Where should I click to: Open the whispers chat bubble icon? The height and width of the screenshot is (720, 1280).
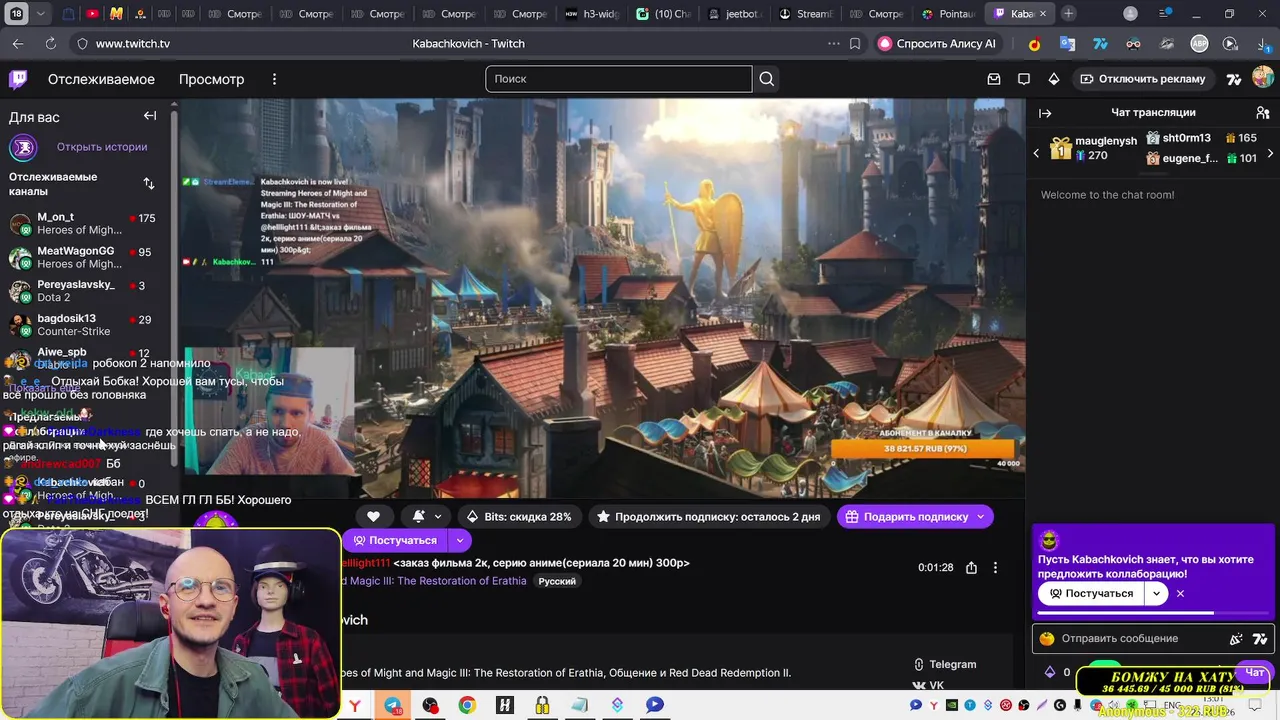tap(1023, 79)
